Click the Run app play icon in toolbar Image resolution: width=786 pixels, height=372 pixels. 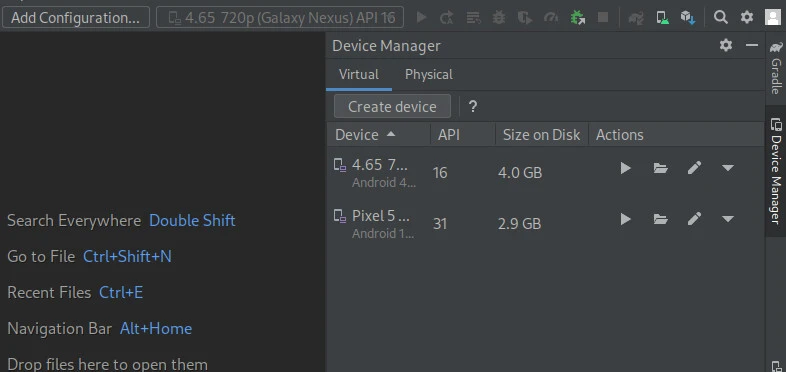coord(422,18)
